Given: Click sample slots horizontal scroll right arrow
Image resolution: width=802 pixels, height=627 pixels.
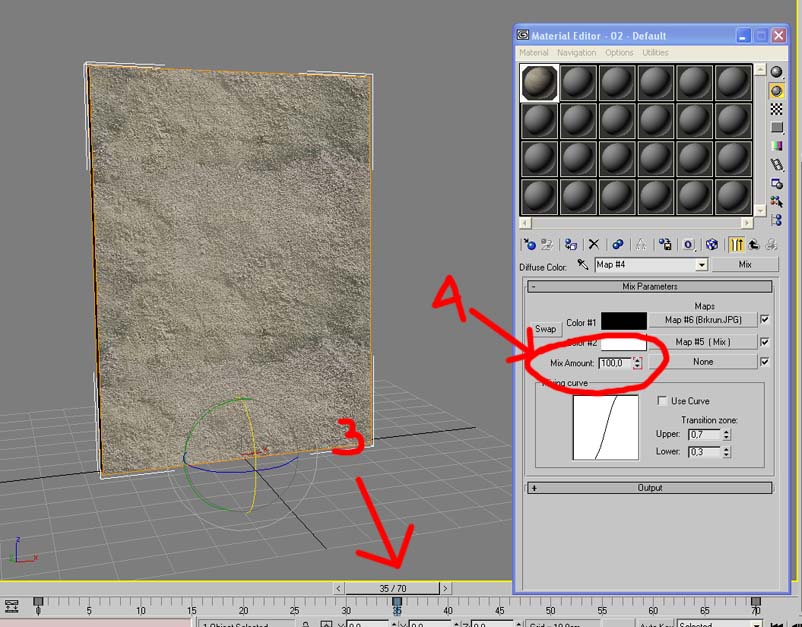Looking at the screenshot, I should (x=747, y=222).
